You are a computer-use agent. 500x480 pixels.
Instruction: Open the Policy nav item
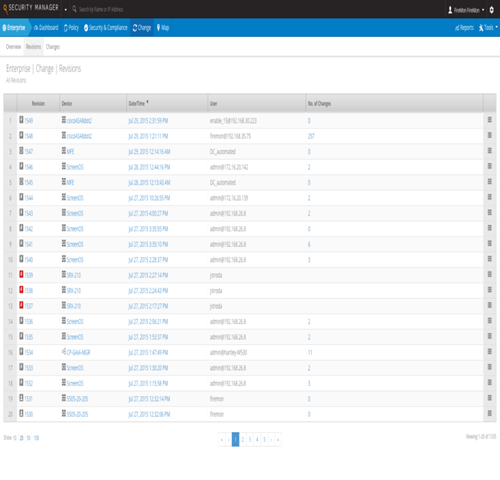click(x=71, y=28)
